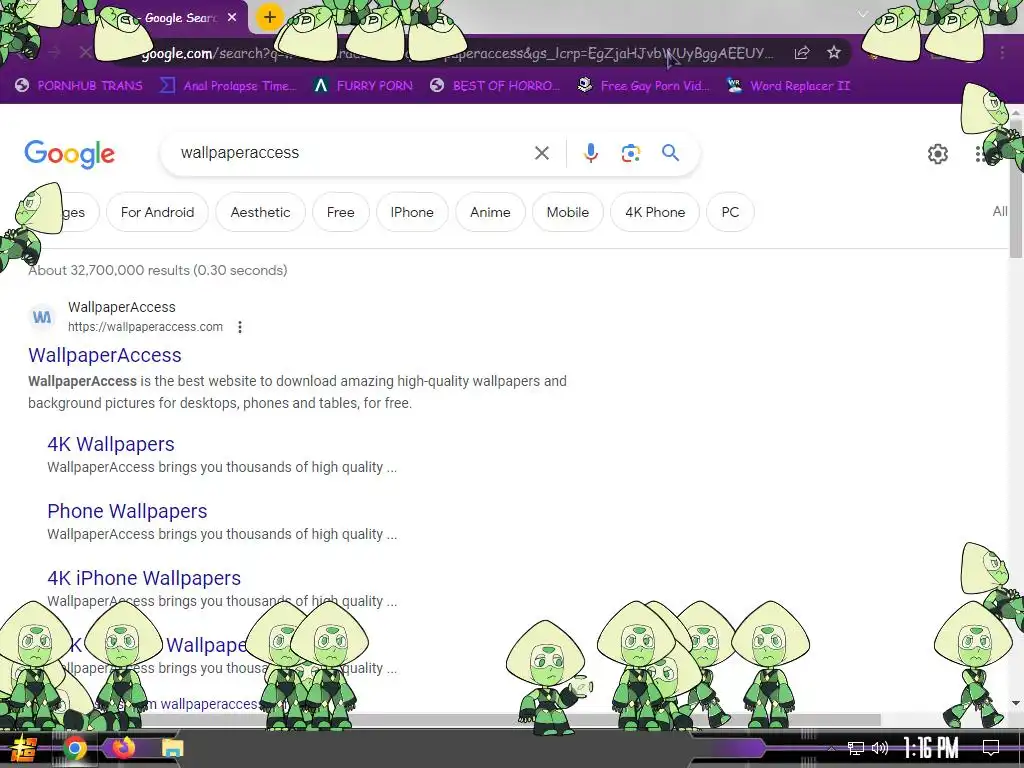This screenshot has height=768, width=1024.
Task: Click the share page icon in address bar
Action: (802, 53)
